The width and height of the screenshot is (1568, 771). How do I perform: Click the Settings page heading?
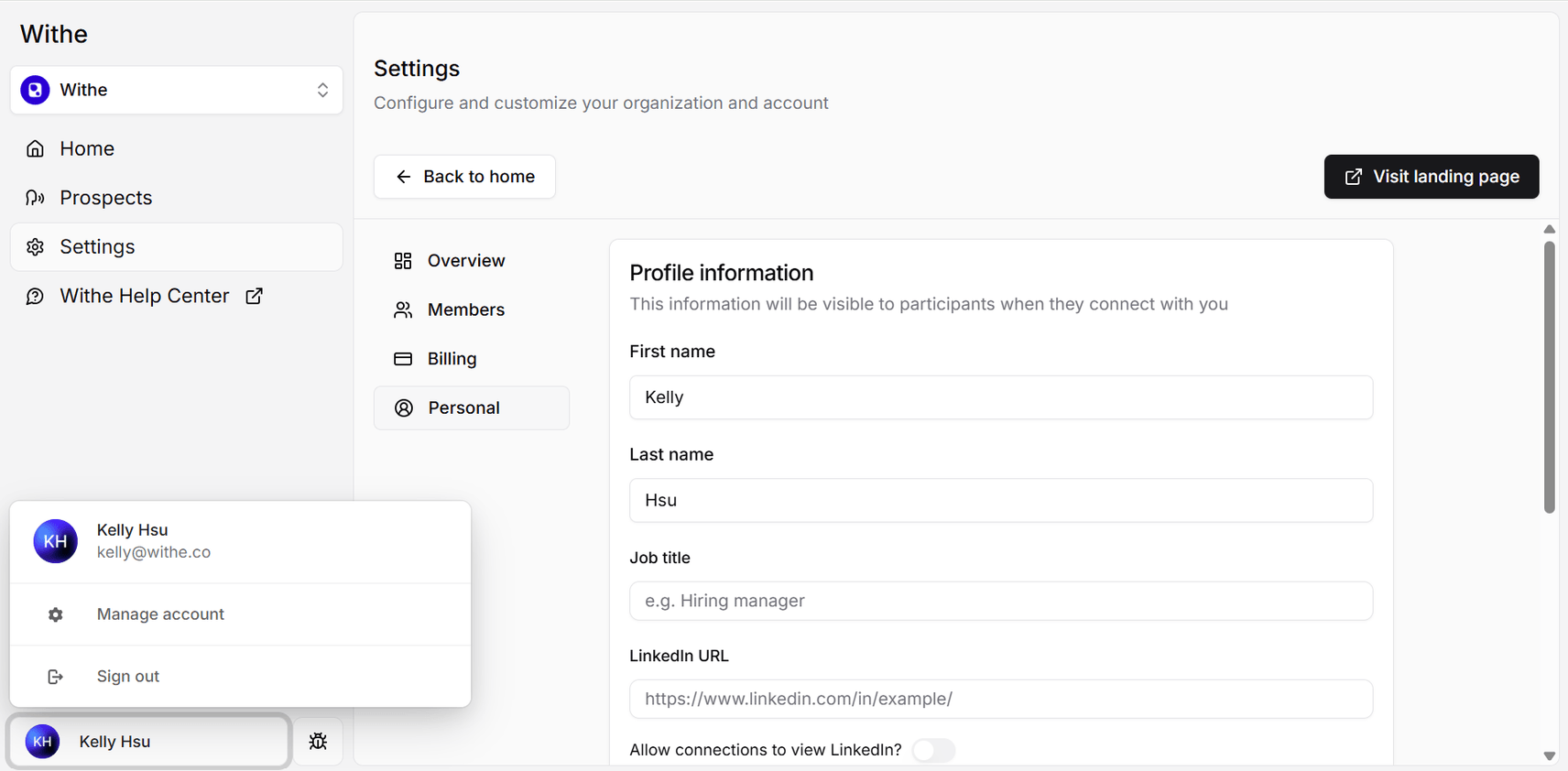point(417,69)
